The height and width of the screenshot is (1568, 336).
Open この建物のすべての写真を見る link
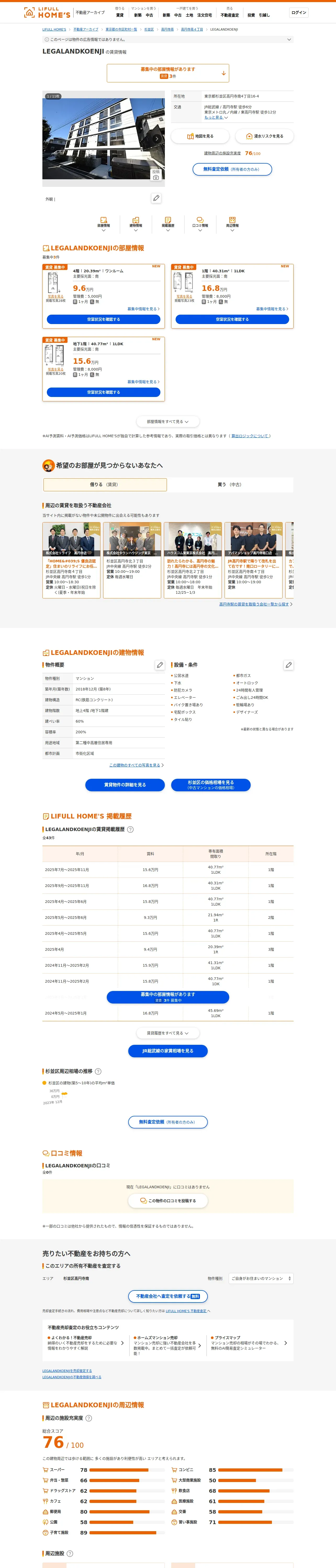click(x=136, y=765)
